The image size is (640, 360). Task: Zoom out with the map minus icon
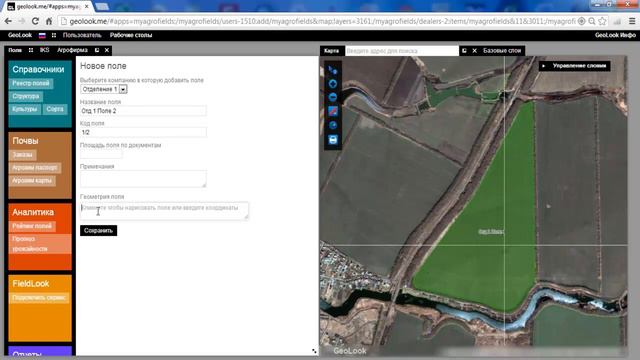click(333, 97)
